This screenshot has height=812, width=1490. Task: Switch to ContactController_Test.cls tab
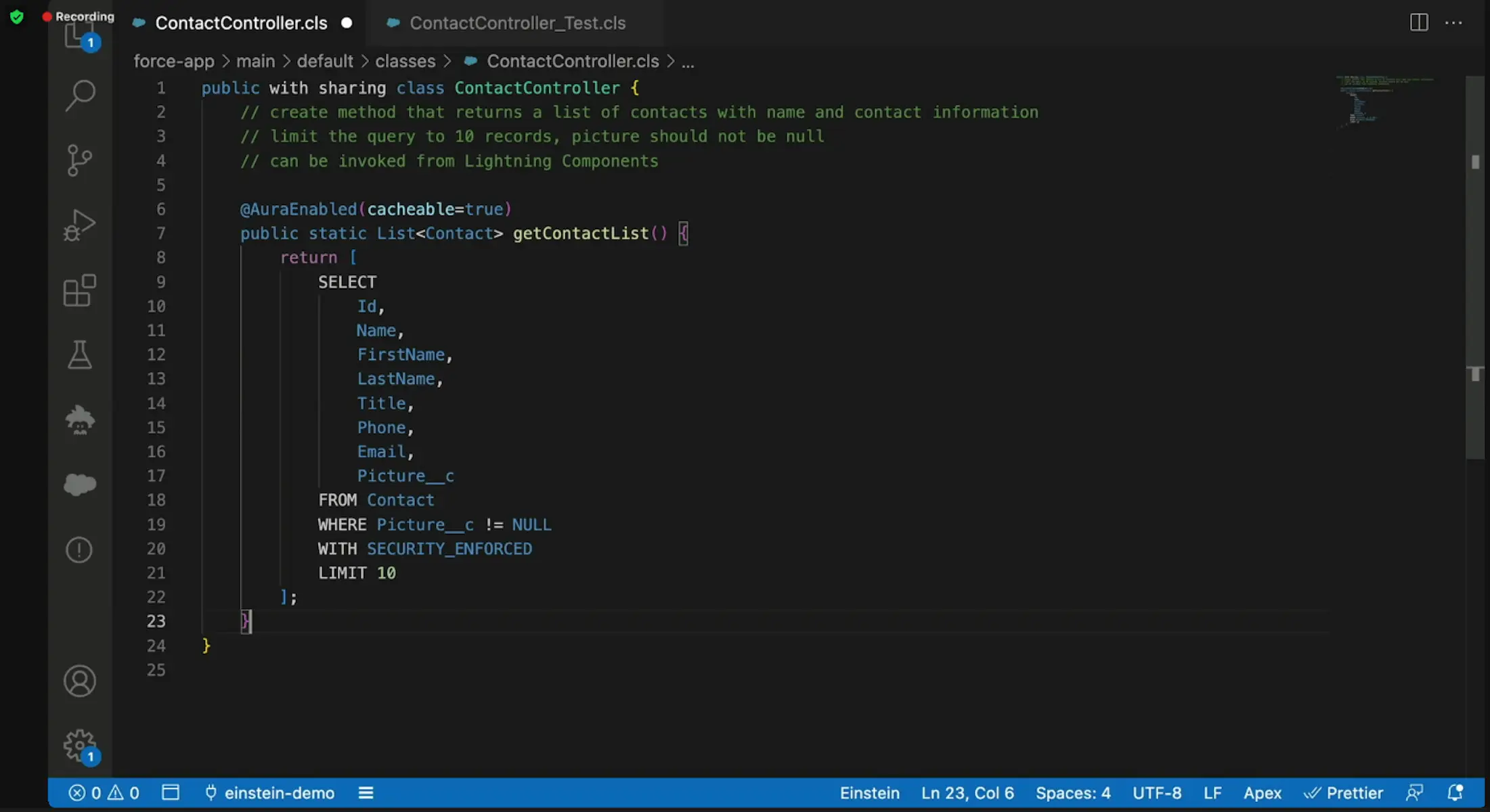click(x=517, y=23)
